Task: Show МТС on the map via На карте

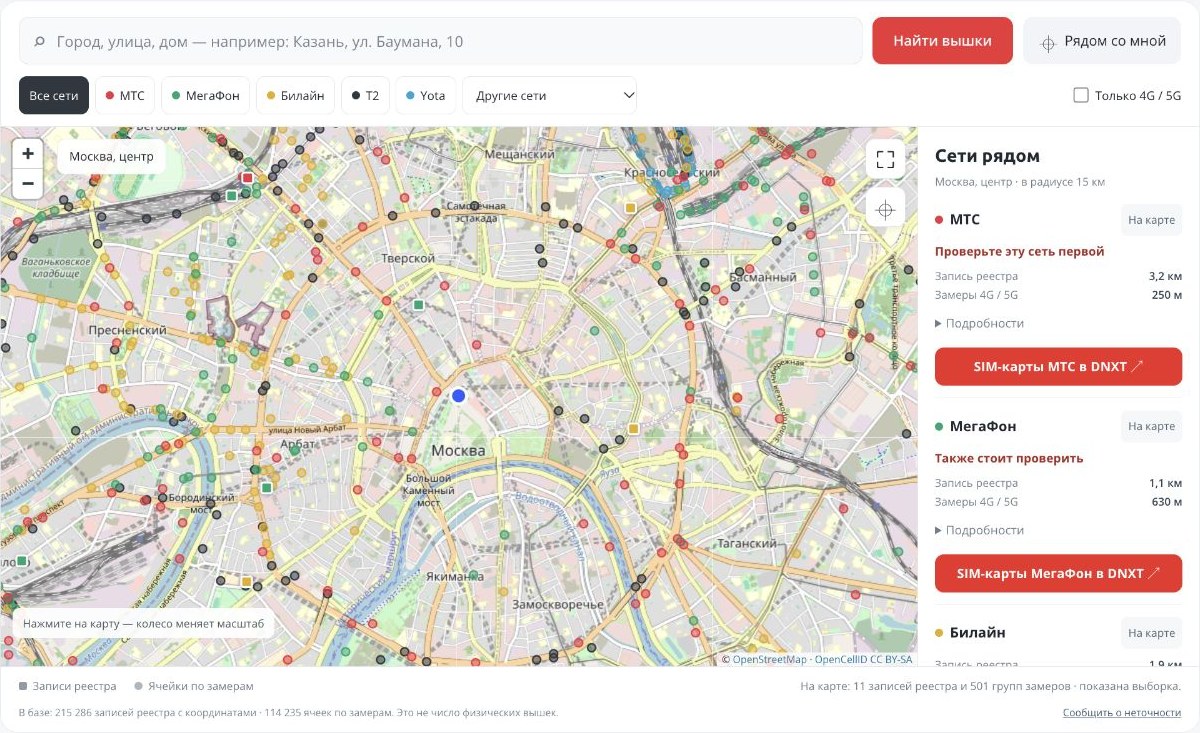Action: click(1151, 220)
